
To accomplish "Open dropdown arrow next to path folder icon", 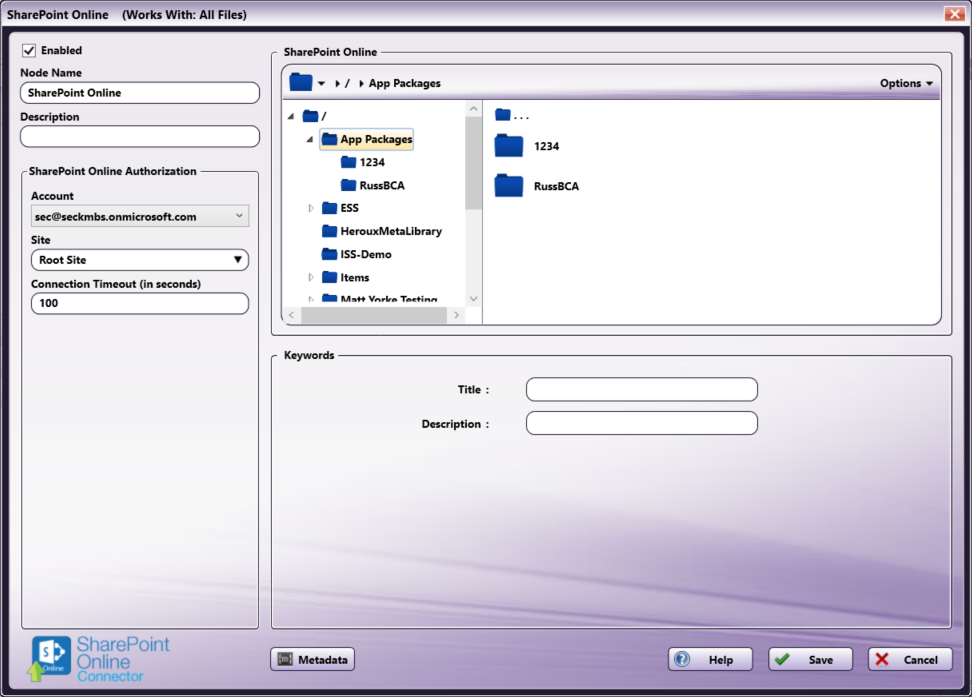I will pyautogui.click(x=321, y=83).
